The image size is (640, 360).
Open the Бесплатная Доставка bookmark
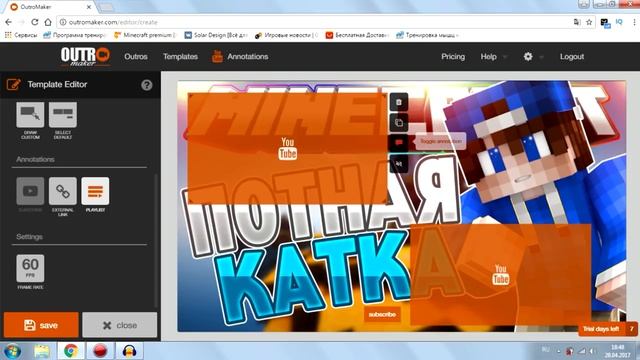pyautogui.click(x=357, y=35)
